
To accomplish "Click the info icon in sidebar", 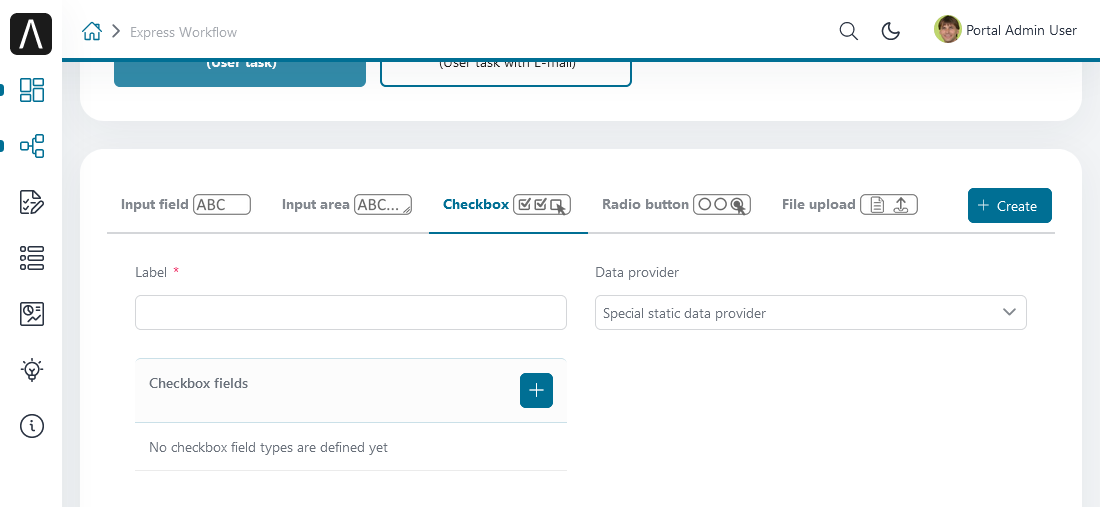I will pyautogui.click(x=32, y=426).
